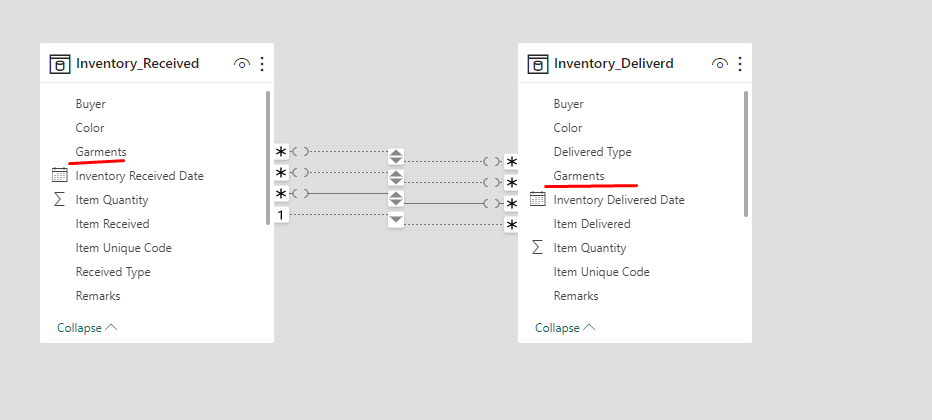Select Remarks field in Inventory_Deliverd
This screenshot has height=420, width=932.
(x=576, y=296)
